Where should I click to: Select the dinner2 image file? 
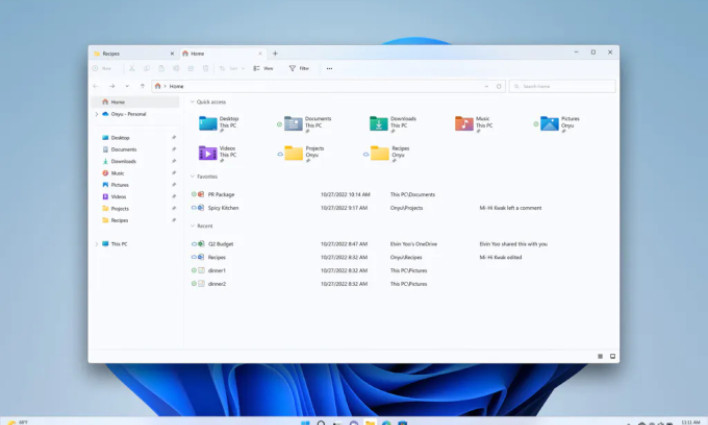click(217, 284)
